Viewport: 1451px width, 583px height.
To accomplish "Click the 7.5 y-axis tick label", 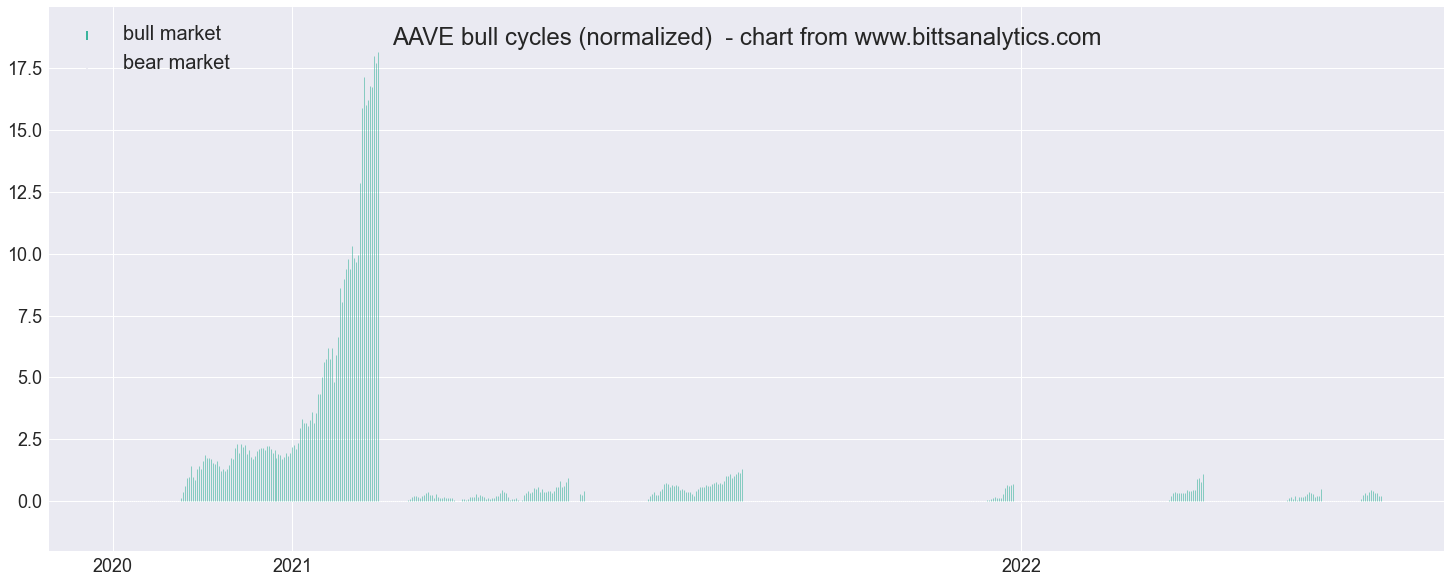I will point(29,316).
